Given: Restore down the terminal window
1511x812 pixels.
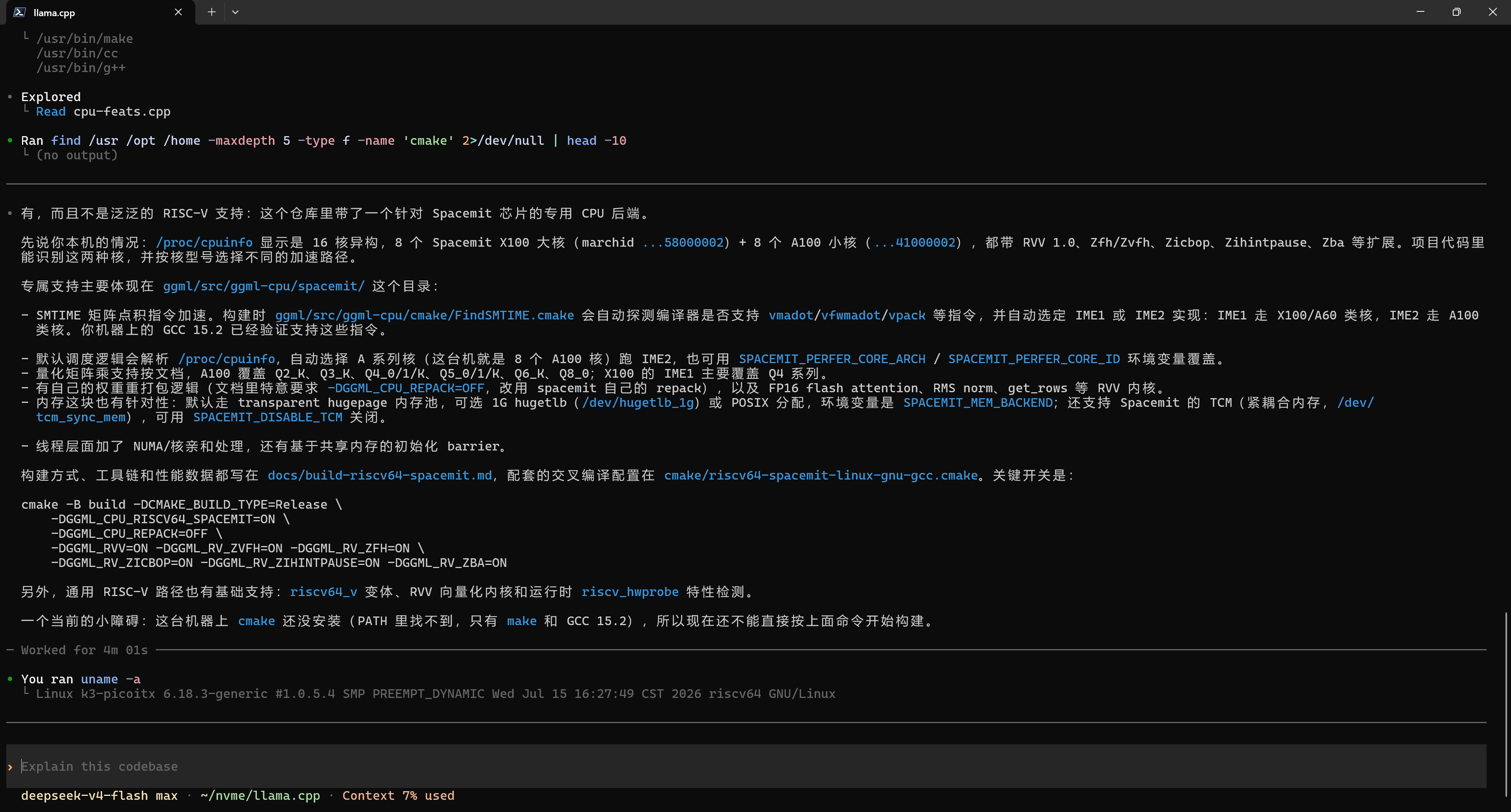Looking at the screenshot, I should pos(1456,12).
